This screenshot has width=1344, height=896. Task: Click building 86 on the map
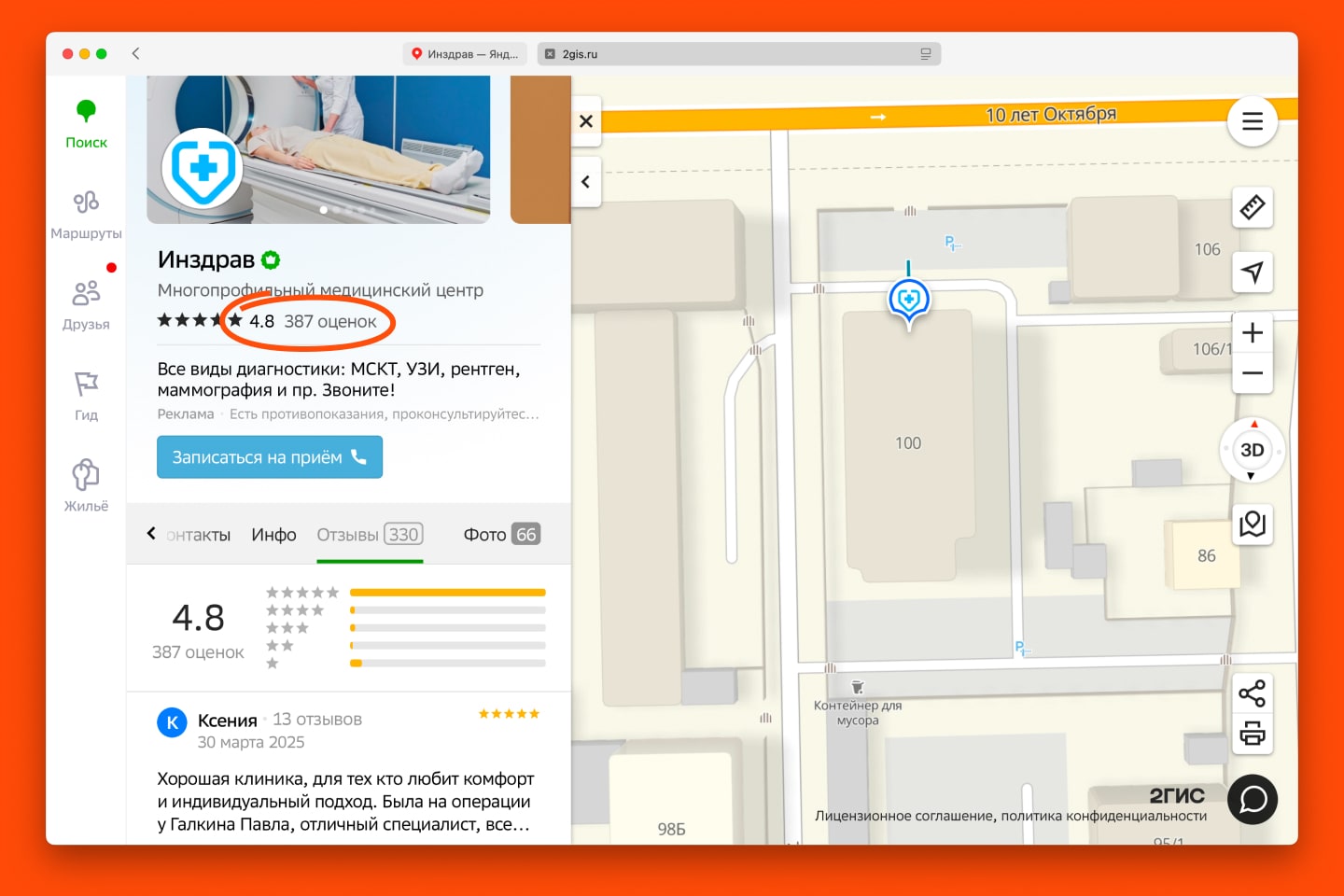[x=1206, y=556]
